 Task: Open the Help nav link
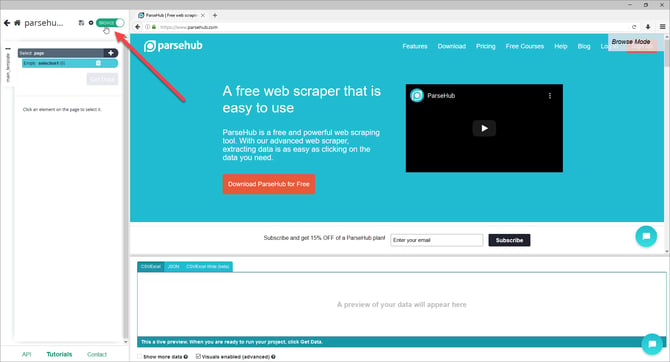(561, 46)
